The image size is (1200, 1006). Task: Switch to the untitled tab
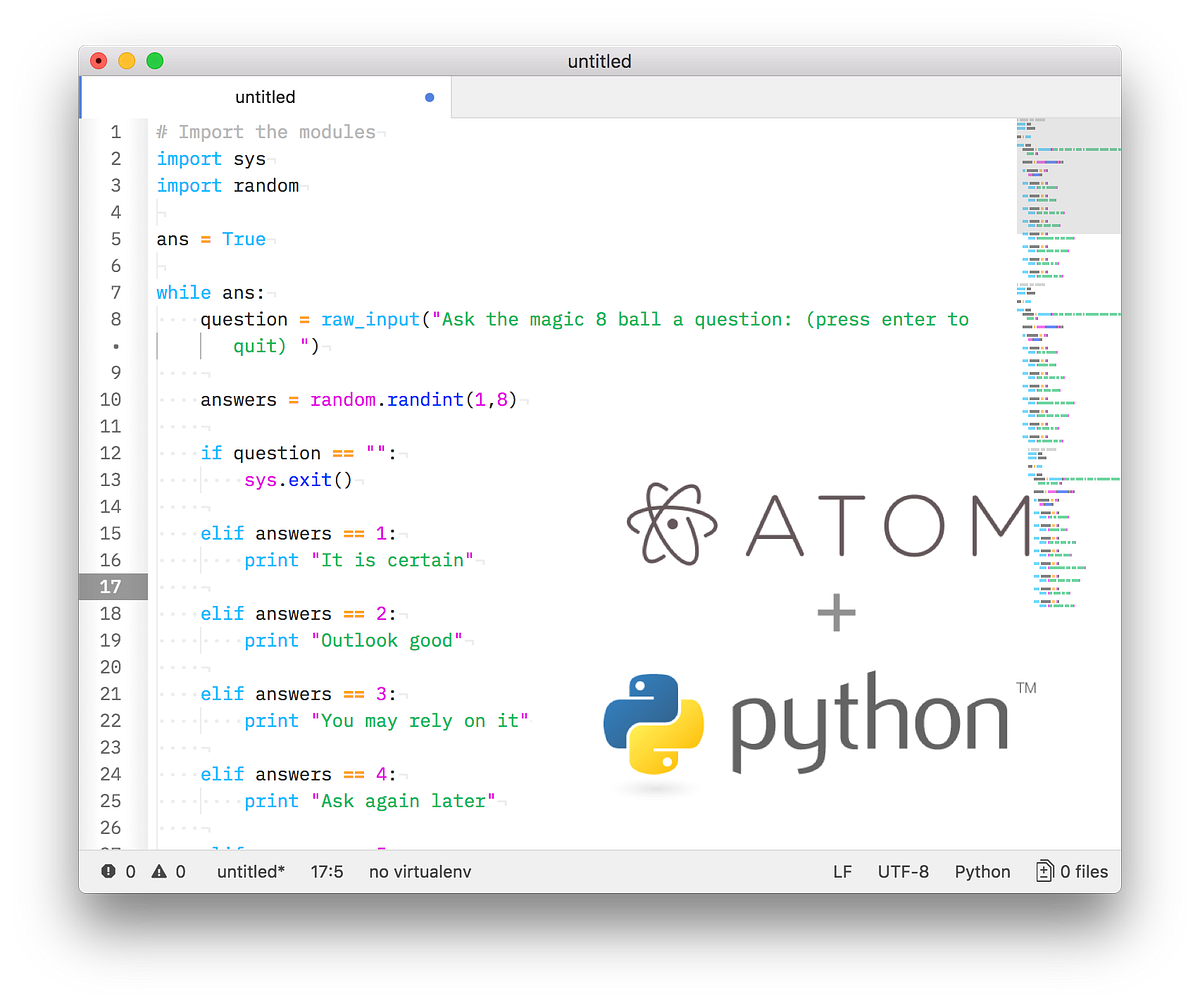(265, 97)
